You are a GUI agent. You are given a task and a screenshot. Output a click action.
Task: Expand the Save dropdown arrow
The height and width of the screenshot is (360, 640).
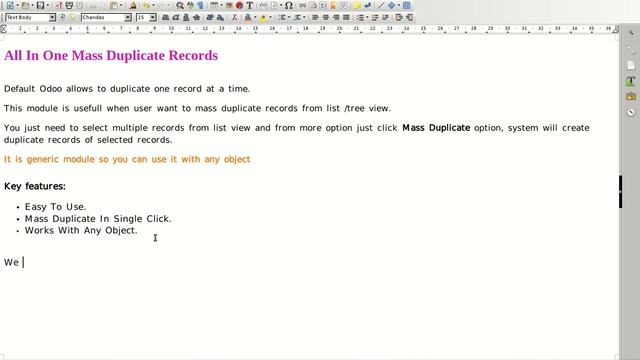click(x=48, y=5)
